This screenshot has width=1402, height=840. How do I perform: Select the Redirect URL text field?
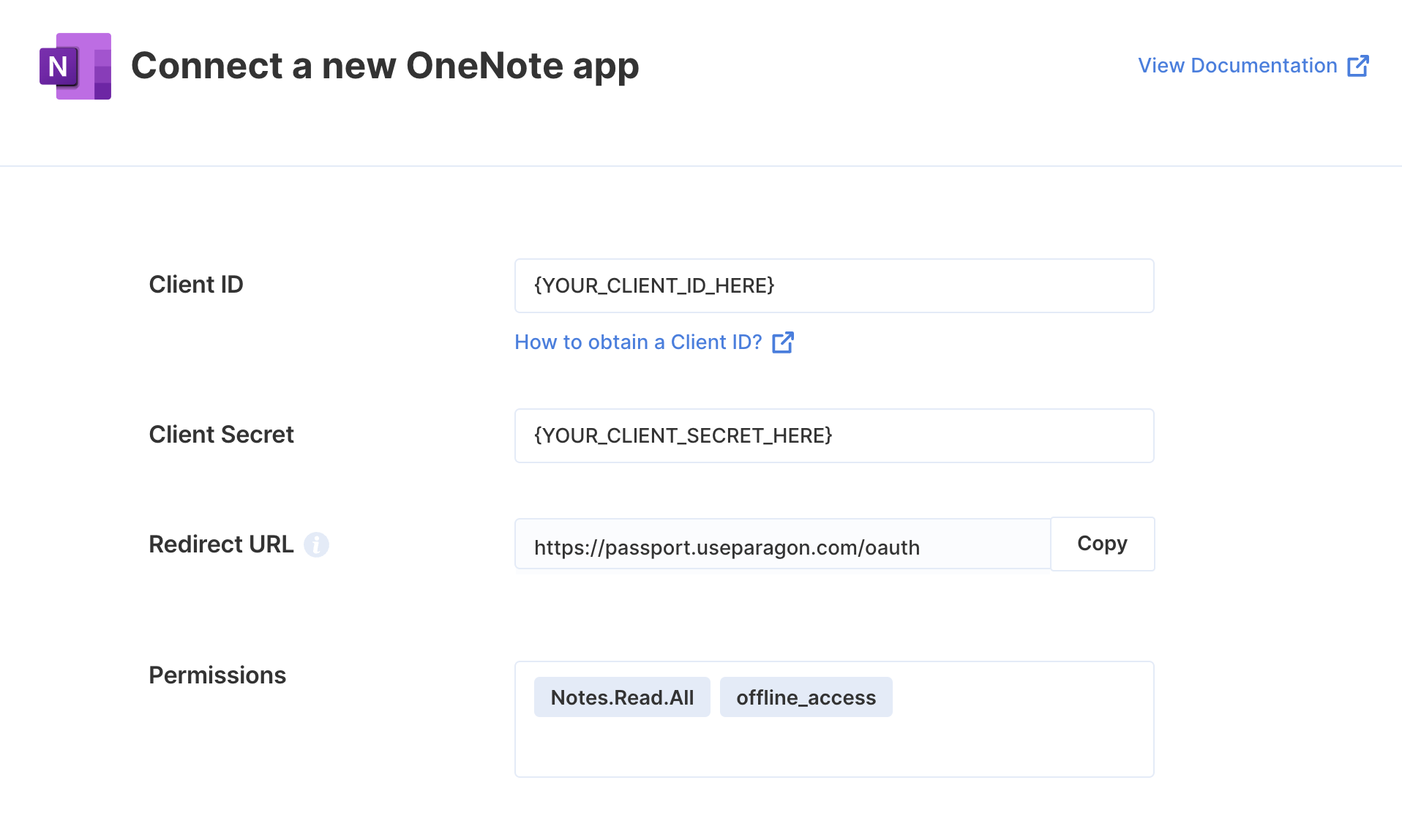pos(783,544)
